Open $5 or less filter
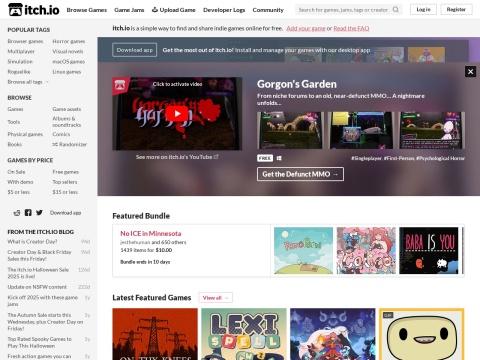Image resolution: width=480 pixels, height=360 pixels. click(x=19, y=192)
